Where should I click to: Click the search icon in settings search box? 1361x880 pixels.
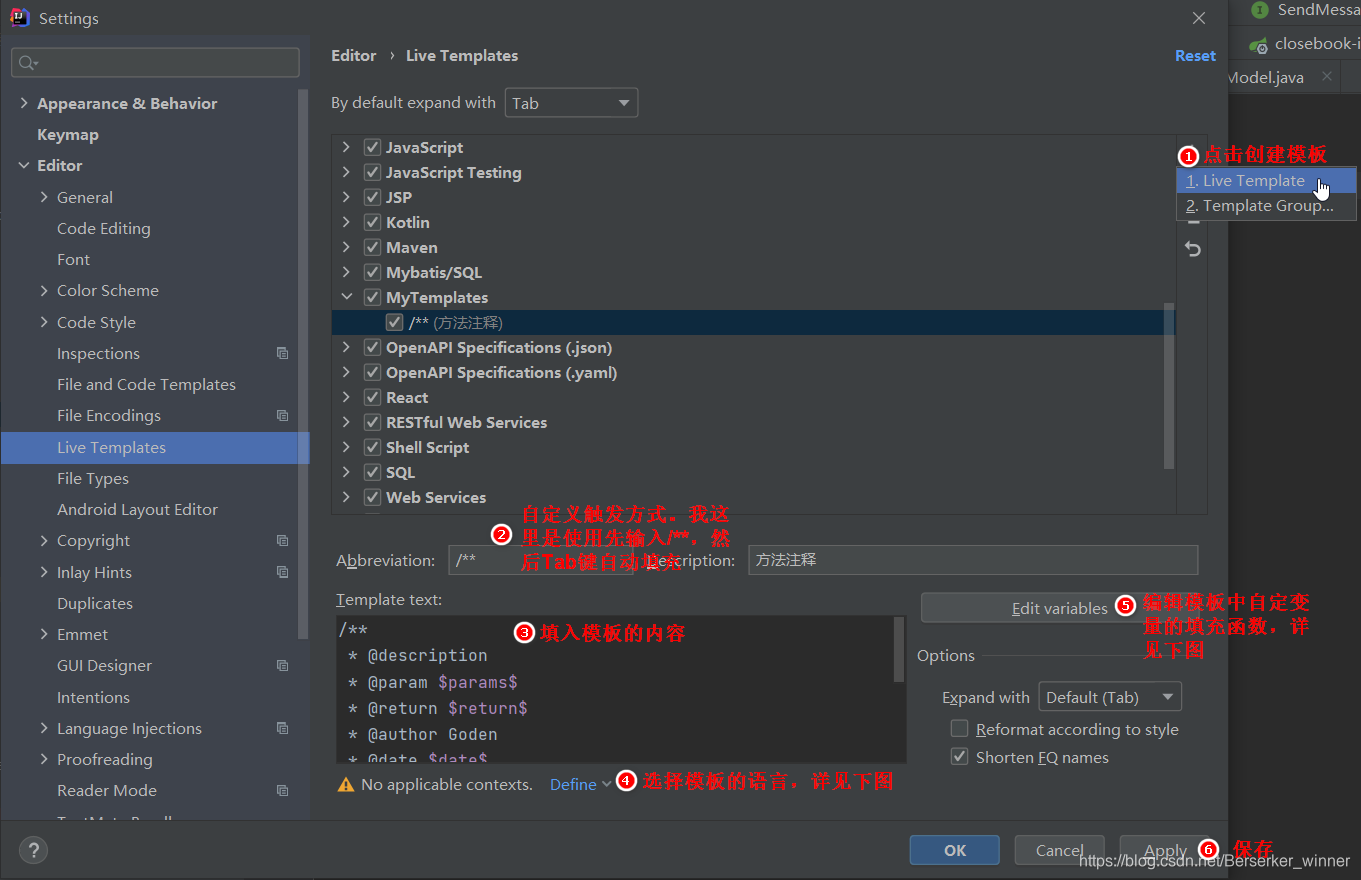(27, 63)
